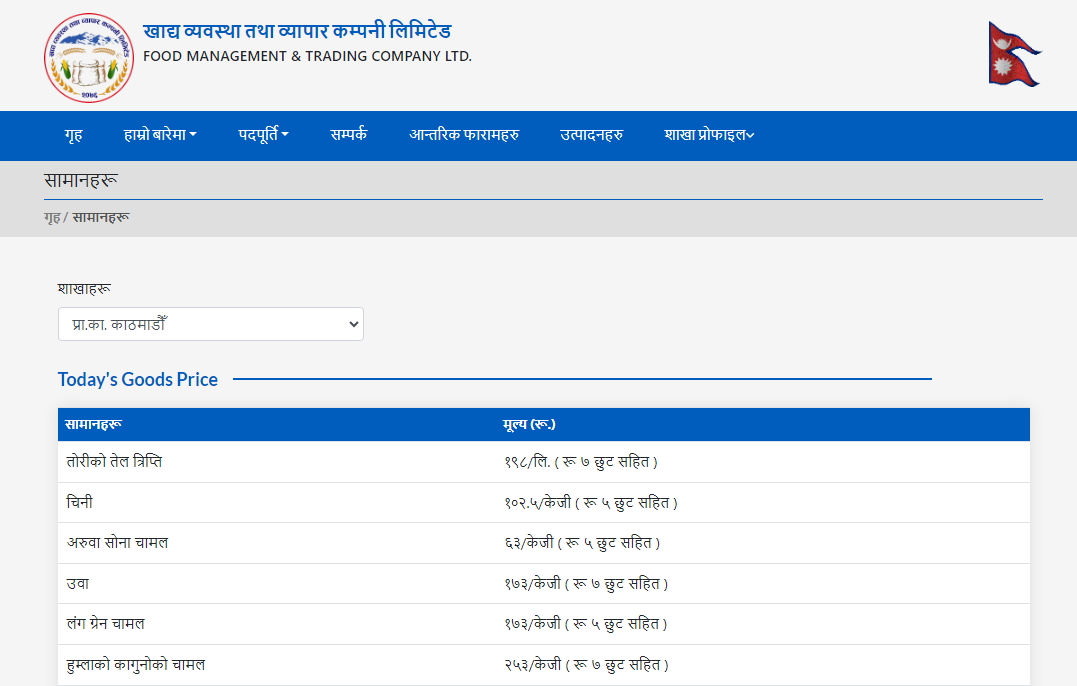
Task: Click the Today's Goods Price heading
Action: tap(138, 379)
